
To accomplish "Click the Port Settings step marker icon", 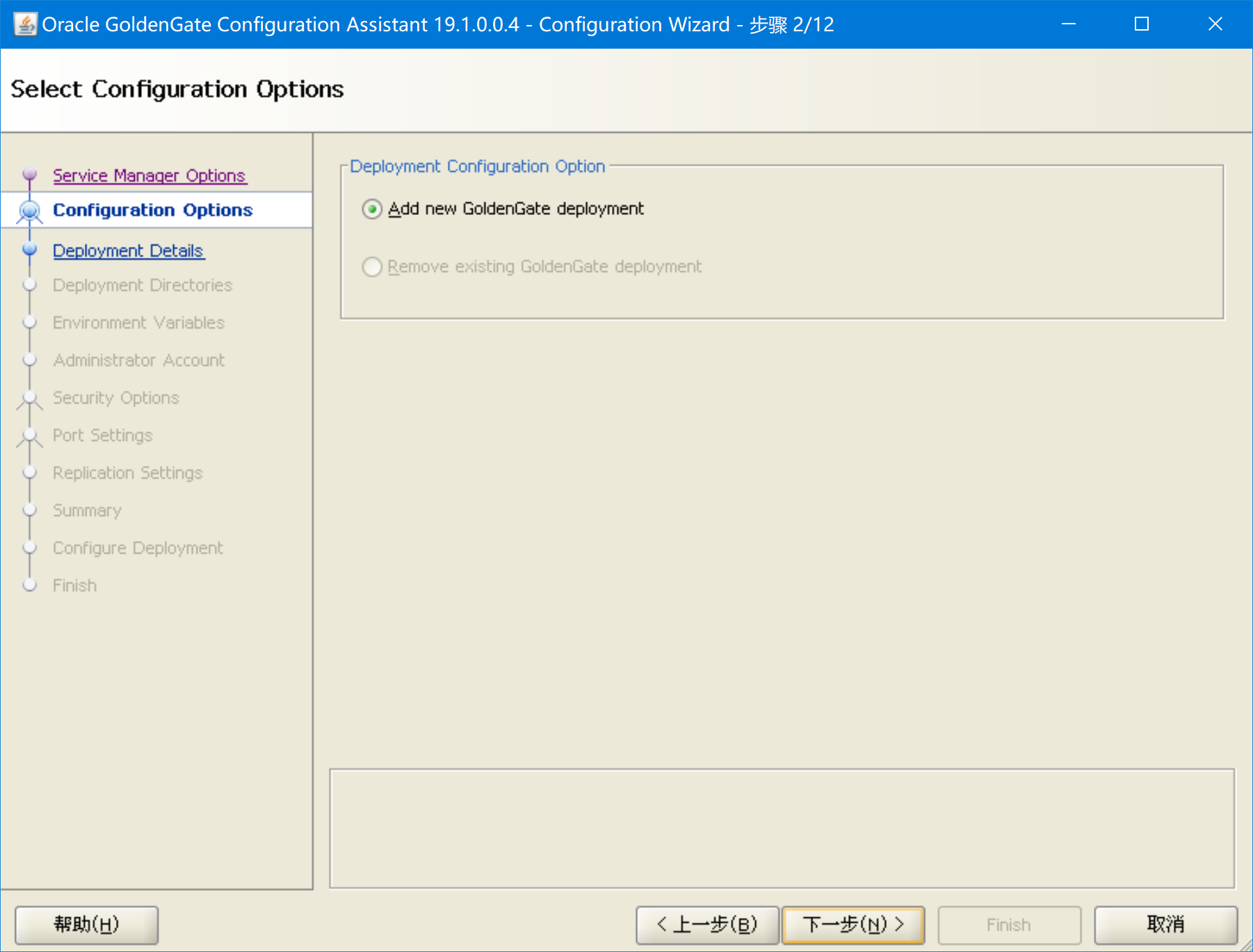I will point(30,437).
